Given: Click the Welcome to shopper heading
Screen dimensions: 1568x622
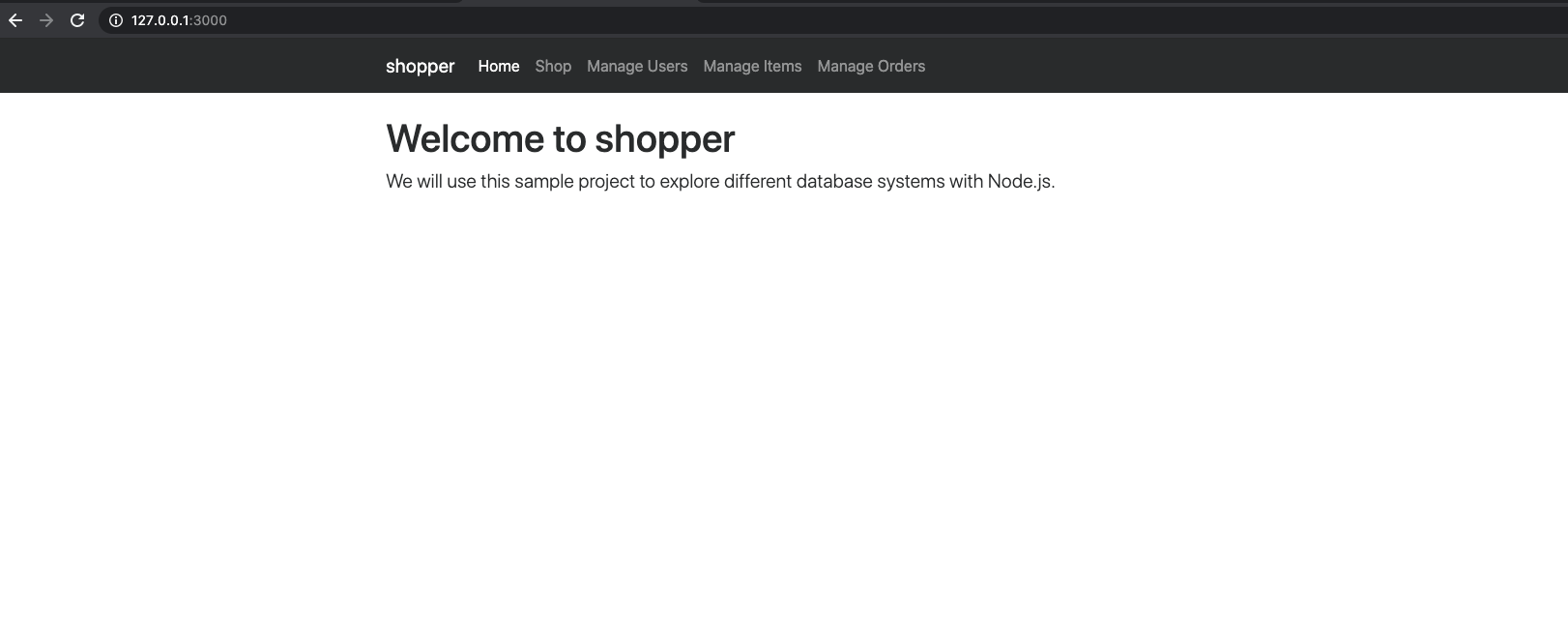Looking at the screenshot, I should pos(560,139).
